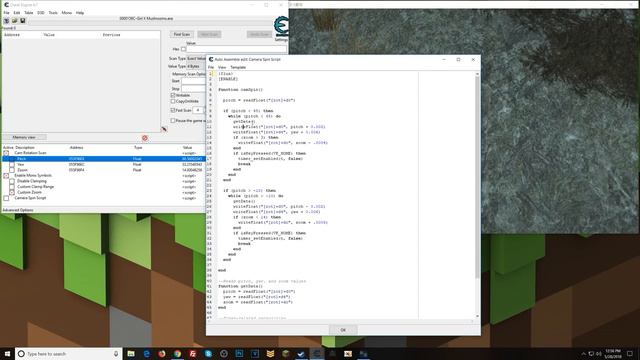Toggle Disable Clamping script checkbox

click(x=12, y=181)
